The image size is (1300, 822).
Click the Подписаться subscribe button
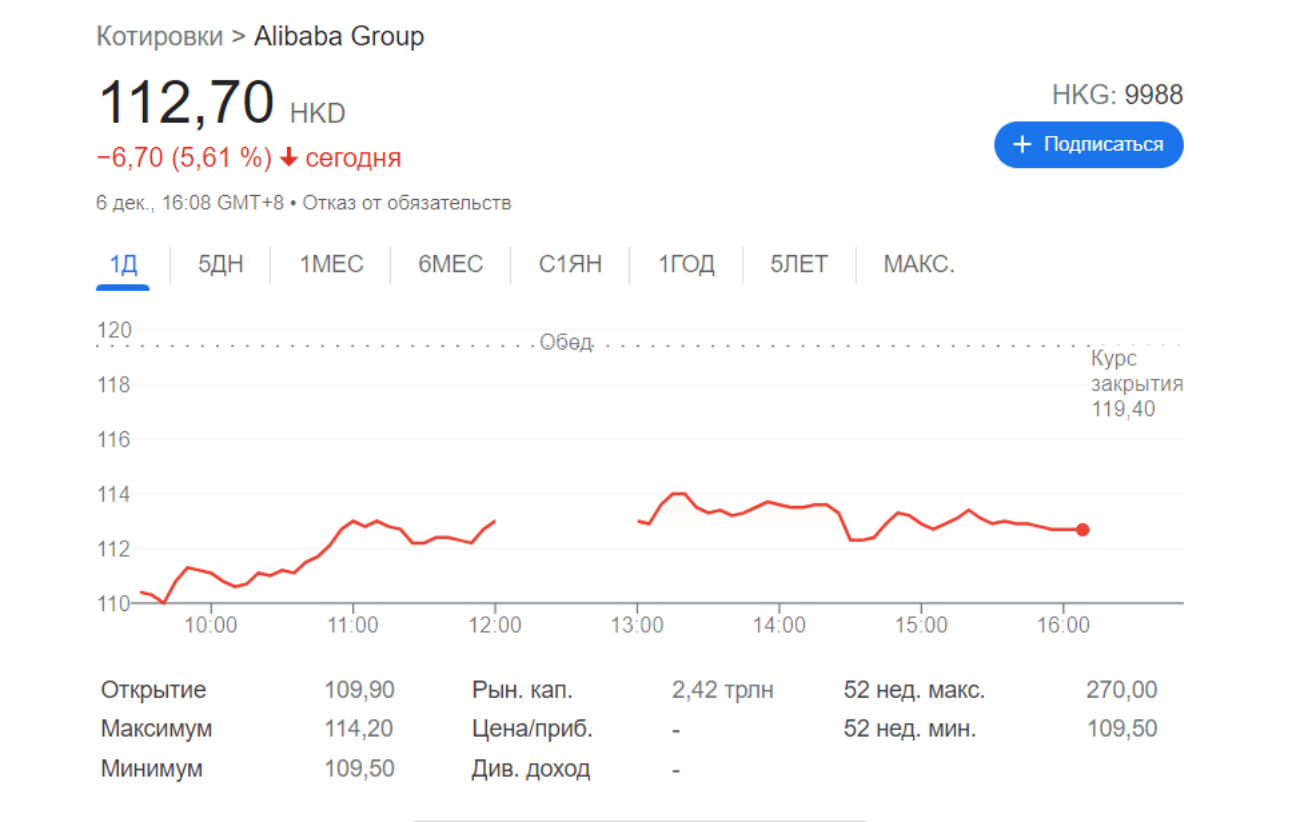tap(1088, 145)
